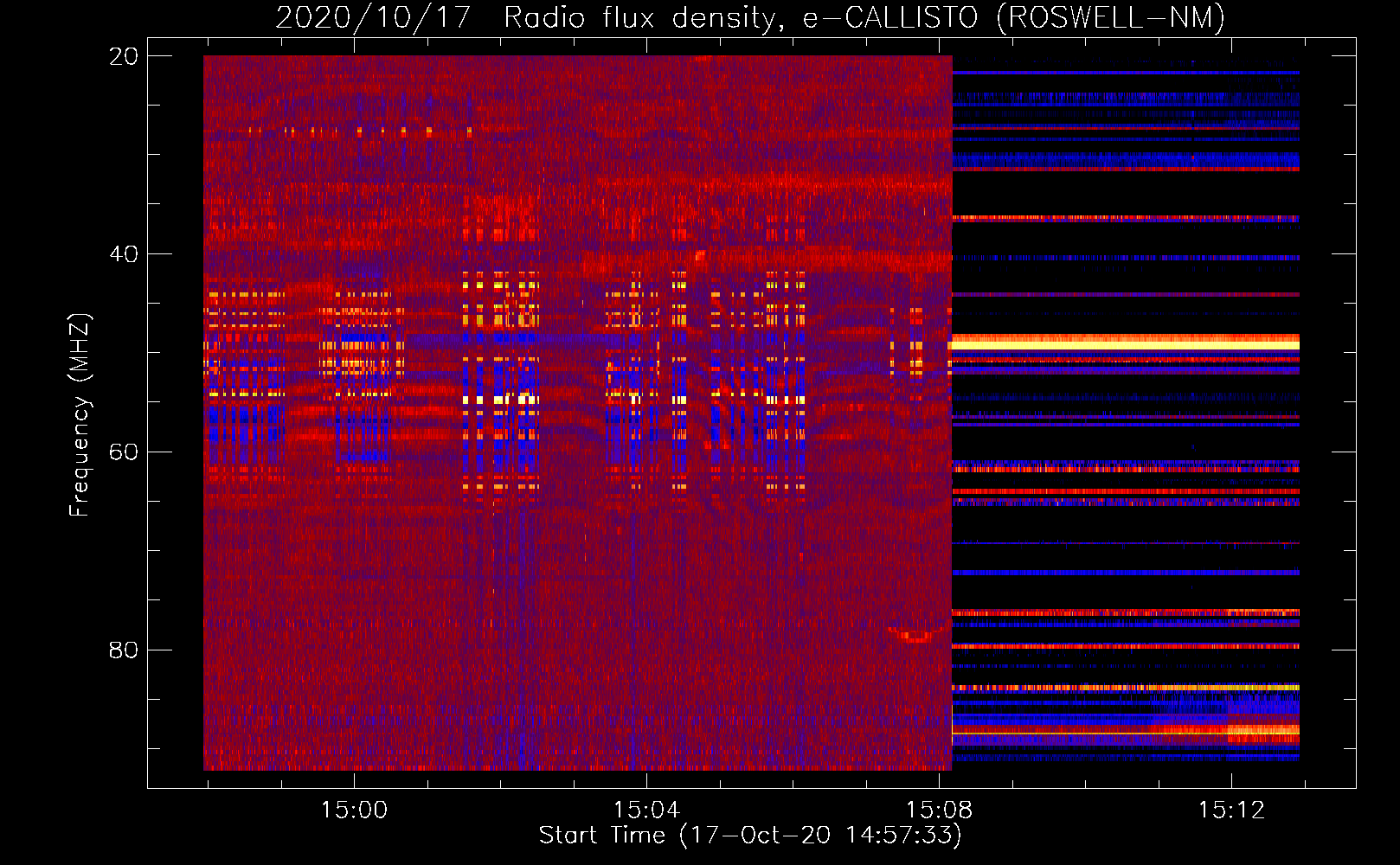Image resolution: width=1400 pixels, height=865 pixels.
Task: Click the time tick label '15:00'
Action: point(354,811)
